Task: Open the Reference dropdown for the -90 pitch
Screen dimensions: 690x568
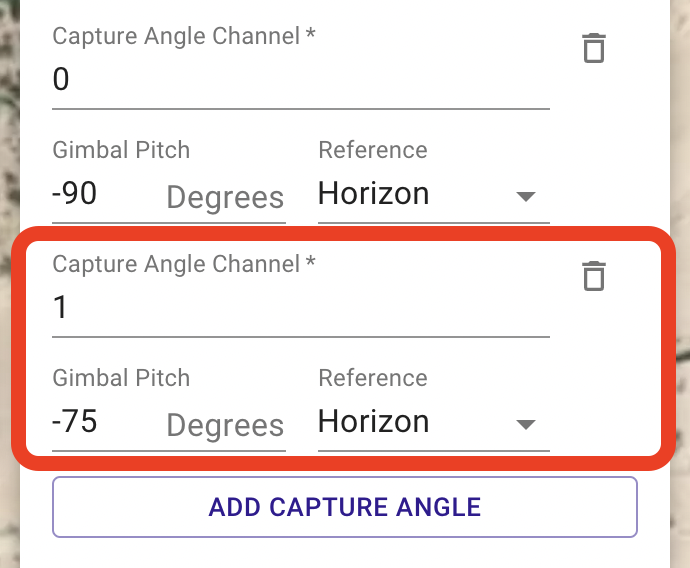Action: [433, 194]
